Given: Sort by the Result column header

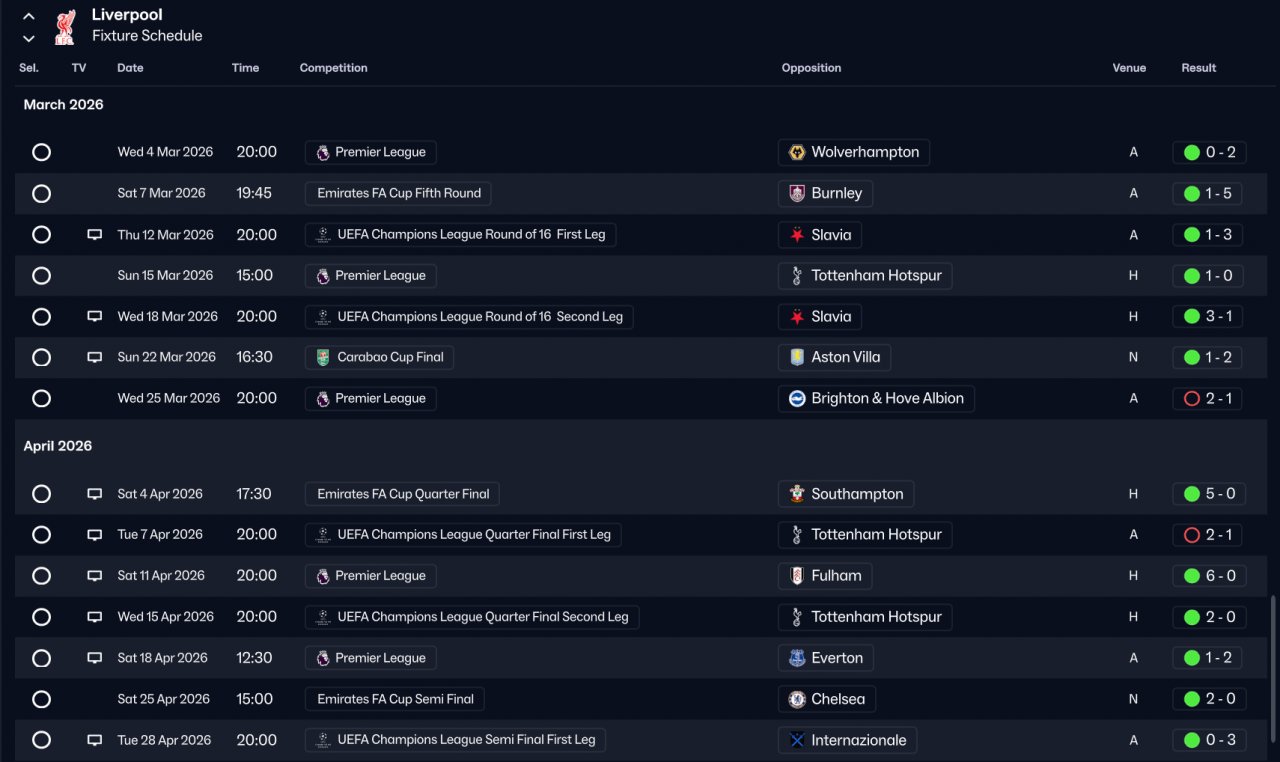Looking at the screenshot, I should click(1199, 68).
